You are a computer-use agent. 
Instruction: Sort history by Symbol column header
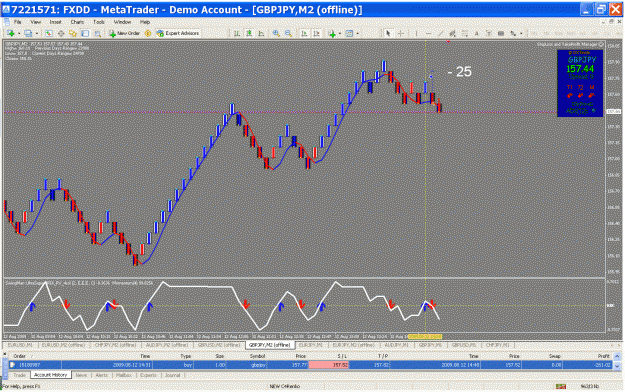(257, 356)
